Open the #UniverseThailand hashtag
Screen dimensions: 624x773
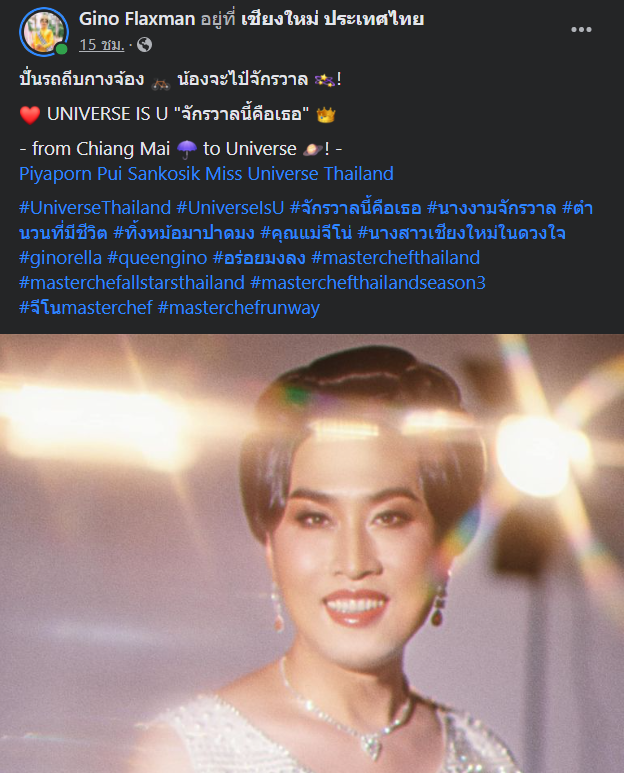[95, 208]
